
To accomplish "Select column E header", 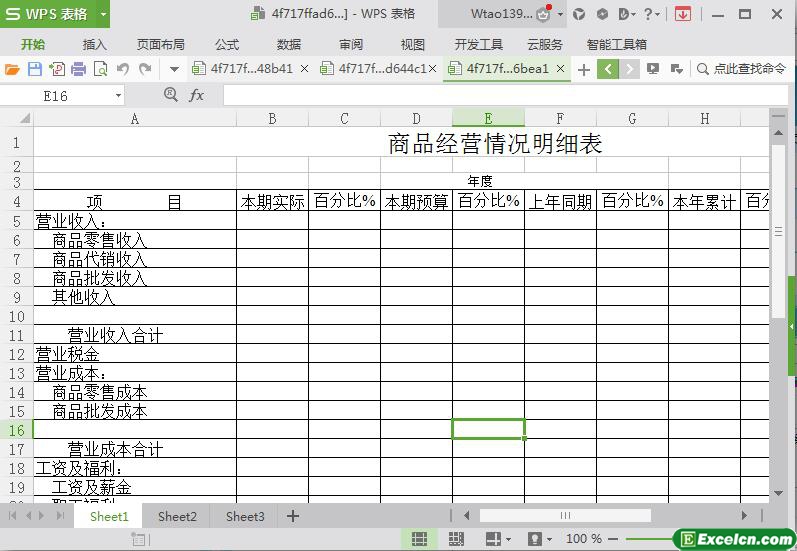I will 488,118.
